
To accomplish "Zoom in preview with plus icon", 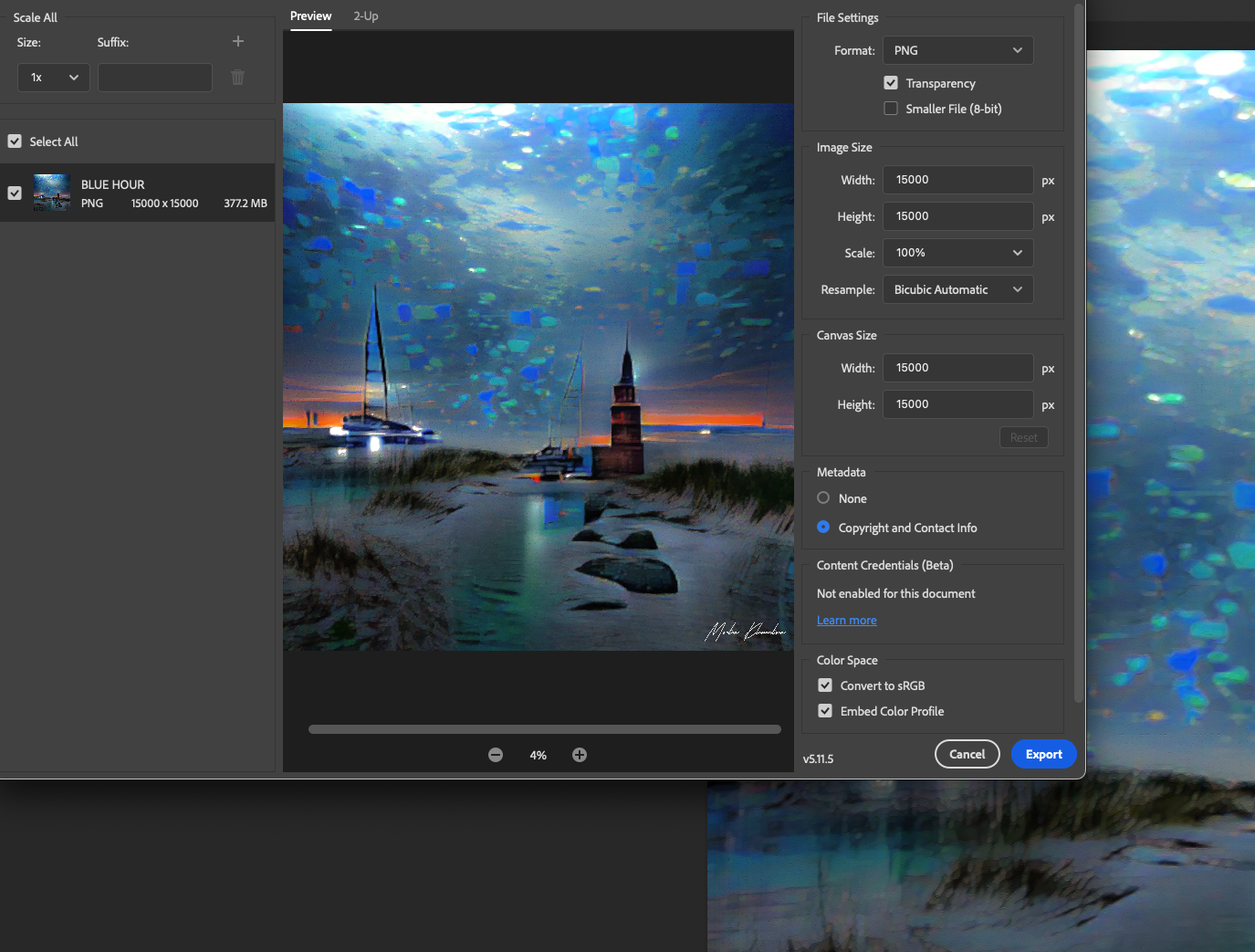I will pos(580,755).
